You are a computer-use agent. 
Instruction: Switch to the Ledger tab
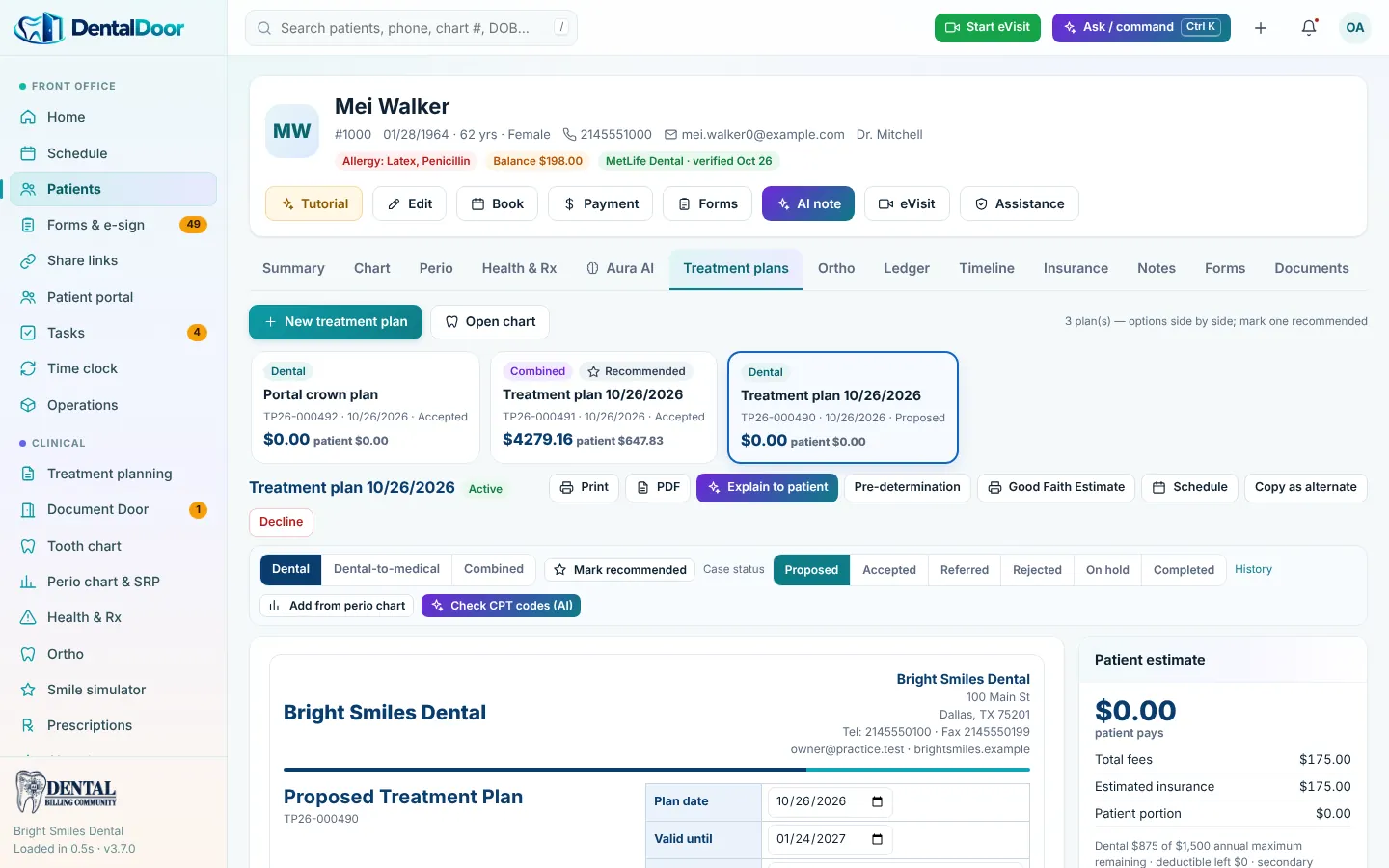(907, 268)
